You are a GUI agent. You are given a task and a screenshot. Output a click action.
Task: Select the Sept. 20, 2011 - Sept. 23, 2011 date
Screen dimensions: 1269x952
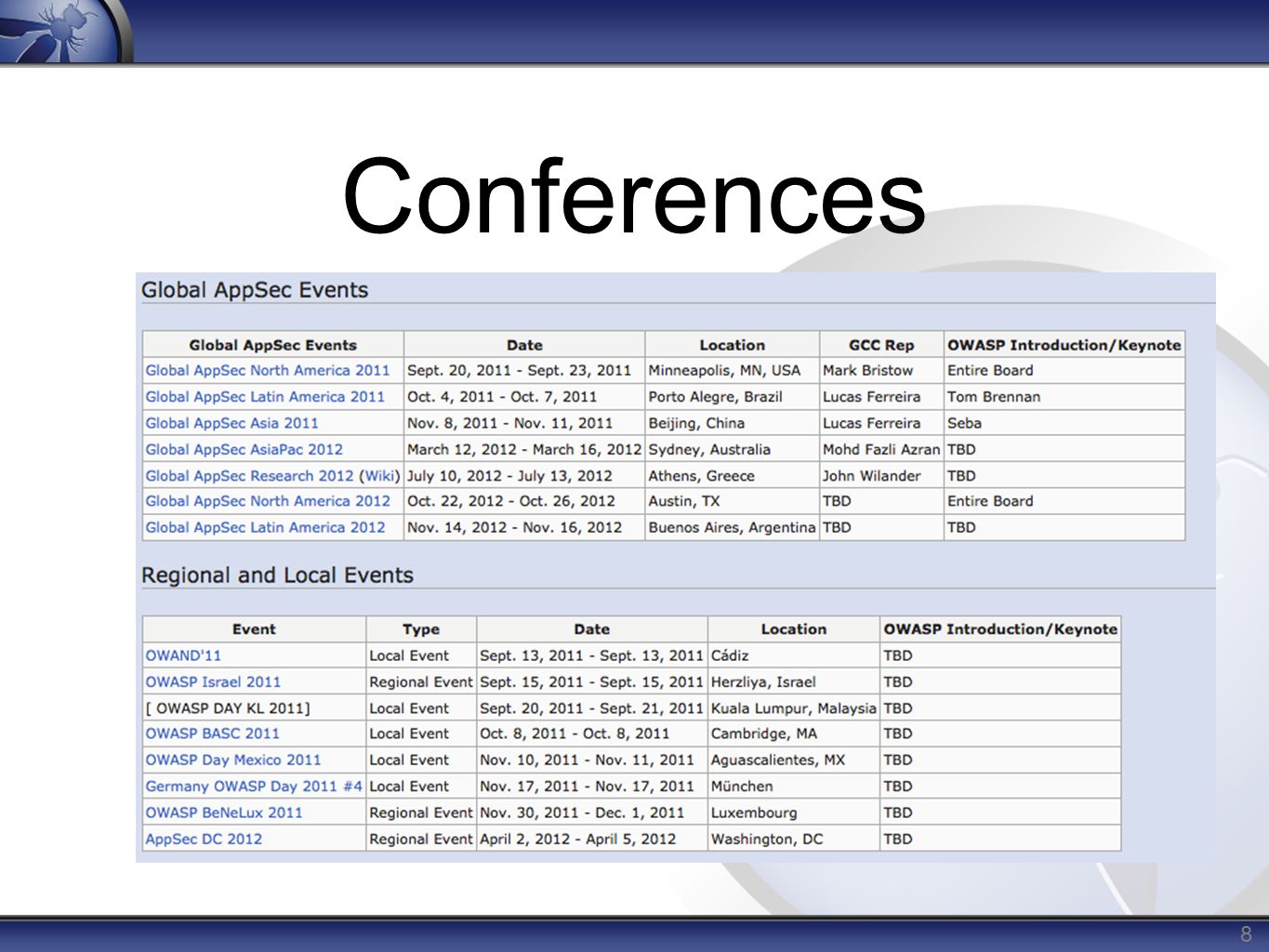pyautogui.click(x=524, y=370)
